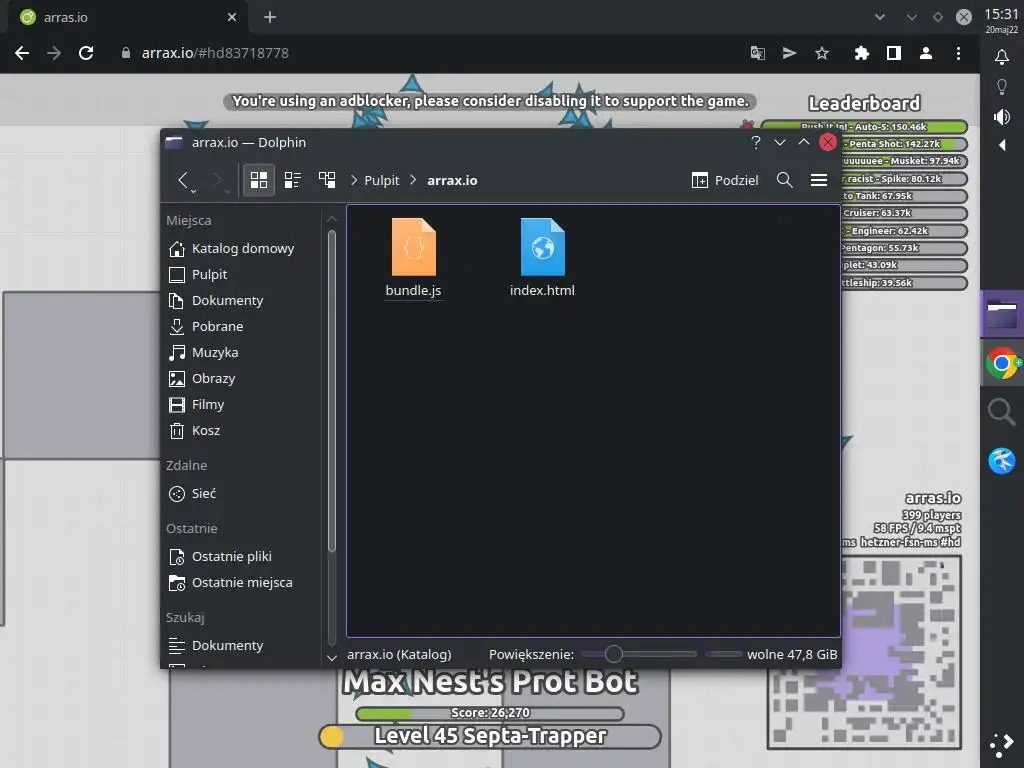Open Dolphin search magnifier

click(x=784, y=180)
